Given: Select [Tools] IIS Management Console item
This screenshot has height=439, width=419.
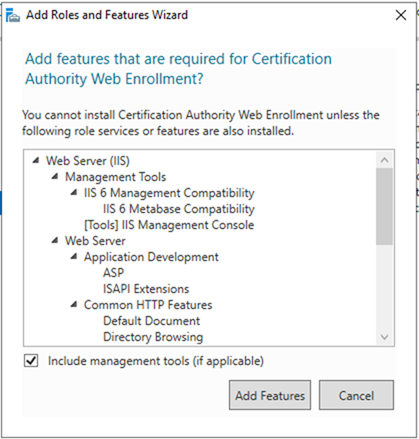Looking at the screenshot, I should pyautogui.click(x=169, y=225).
